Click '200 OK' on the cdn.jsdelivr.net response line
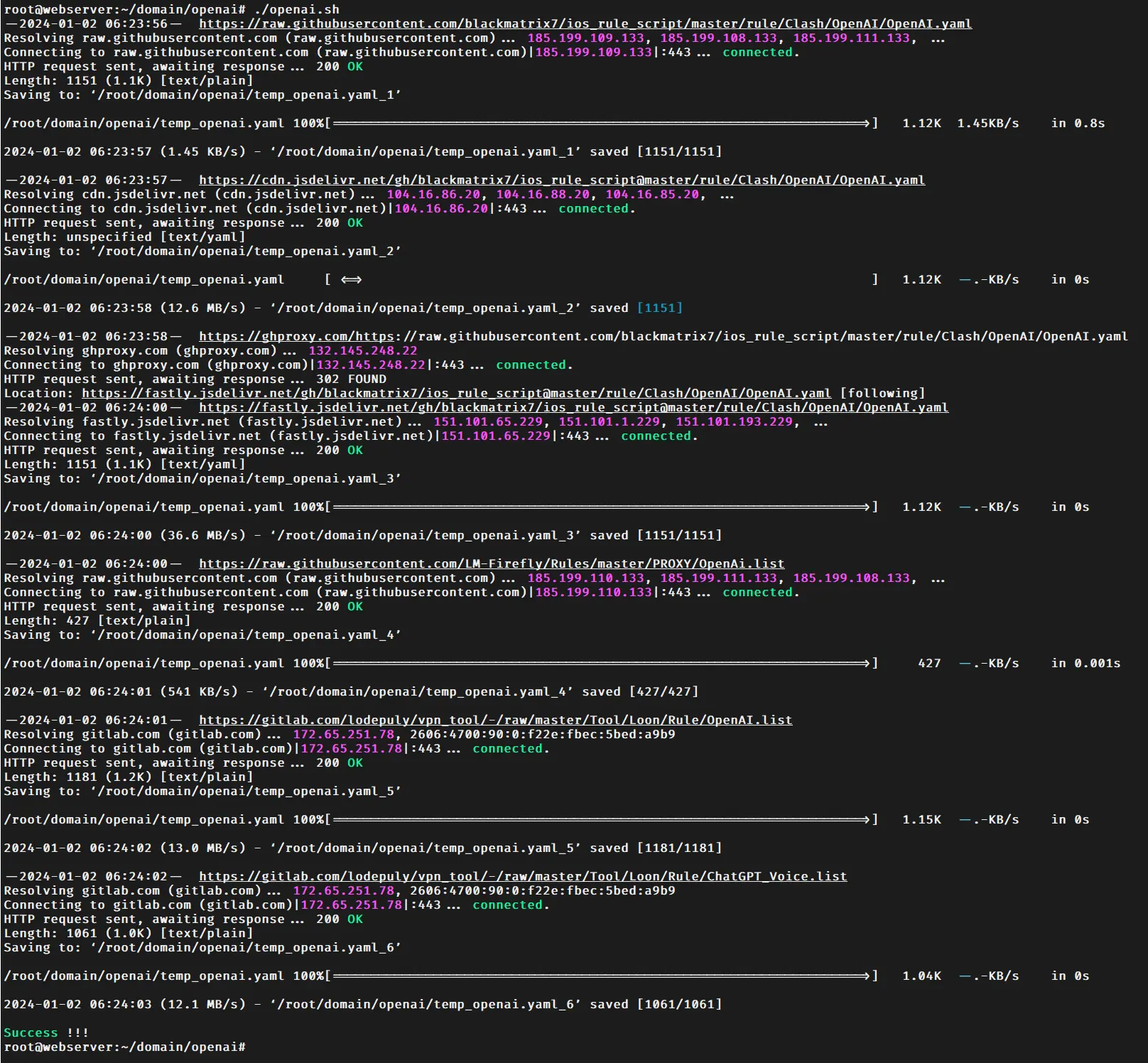1148x1063 pixels. pyautogui.click(x=340, y=222)
